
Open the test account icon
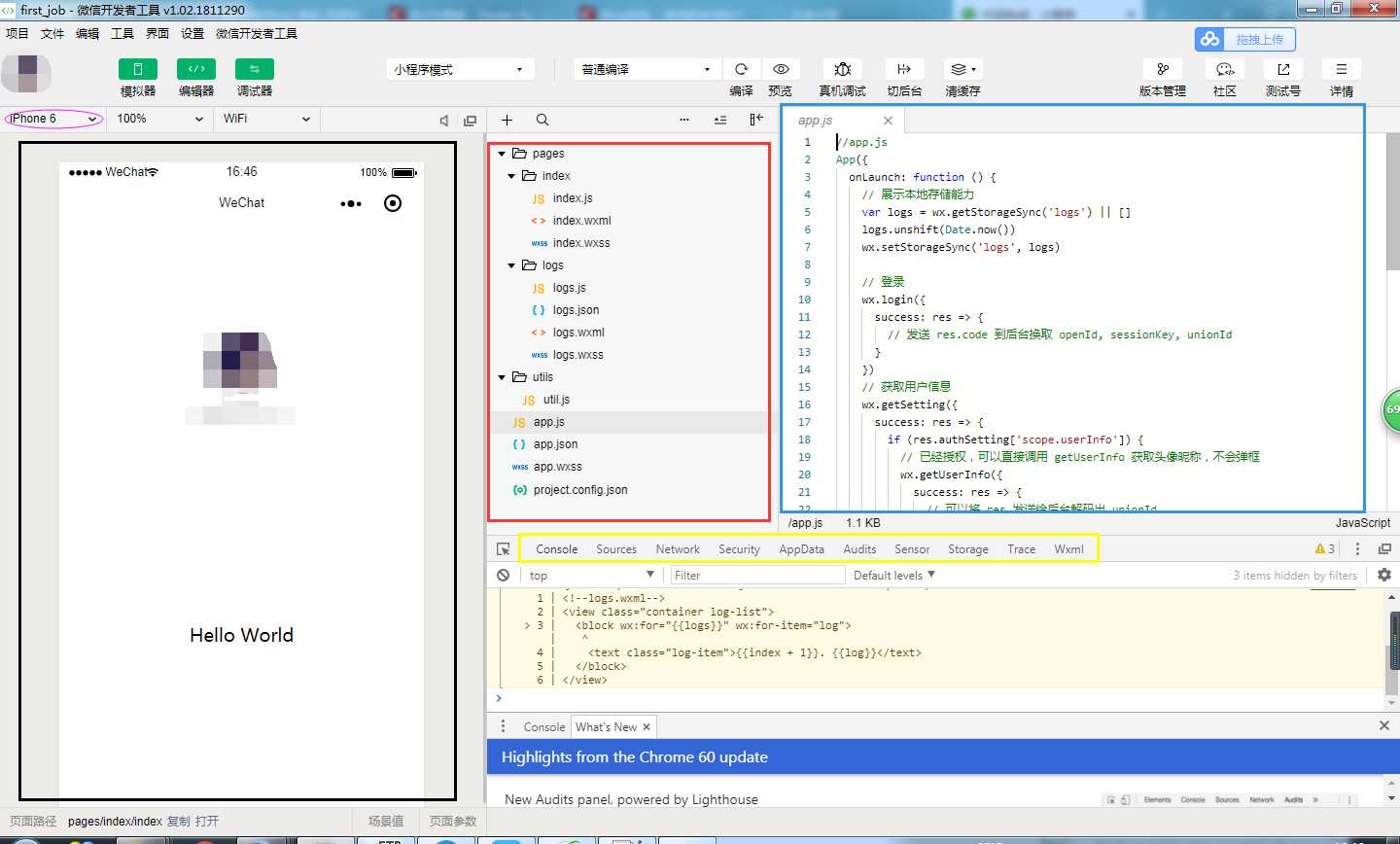point(1282,69)
